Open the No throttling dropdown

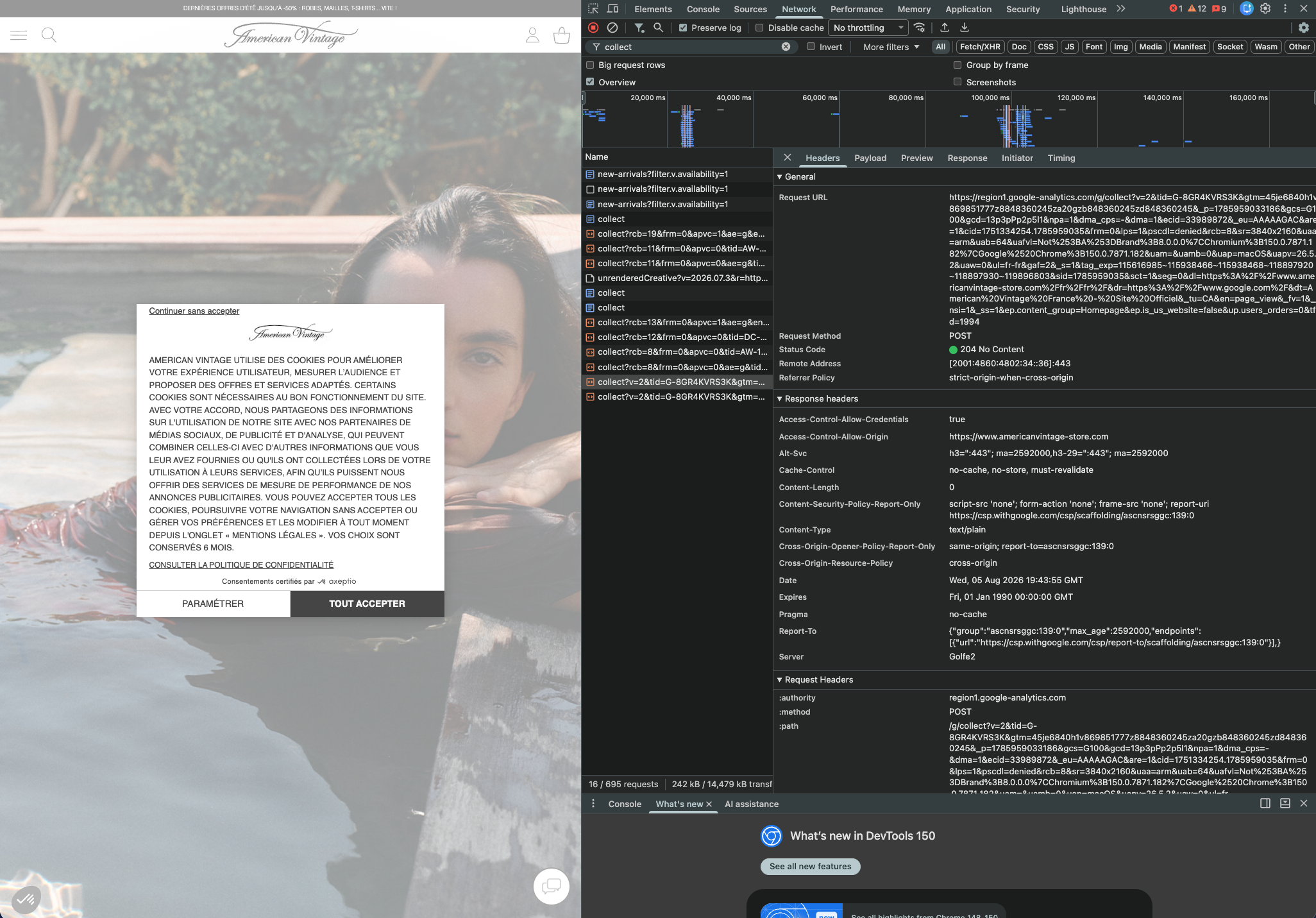(x=868, y=28)
